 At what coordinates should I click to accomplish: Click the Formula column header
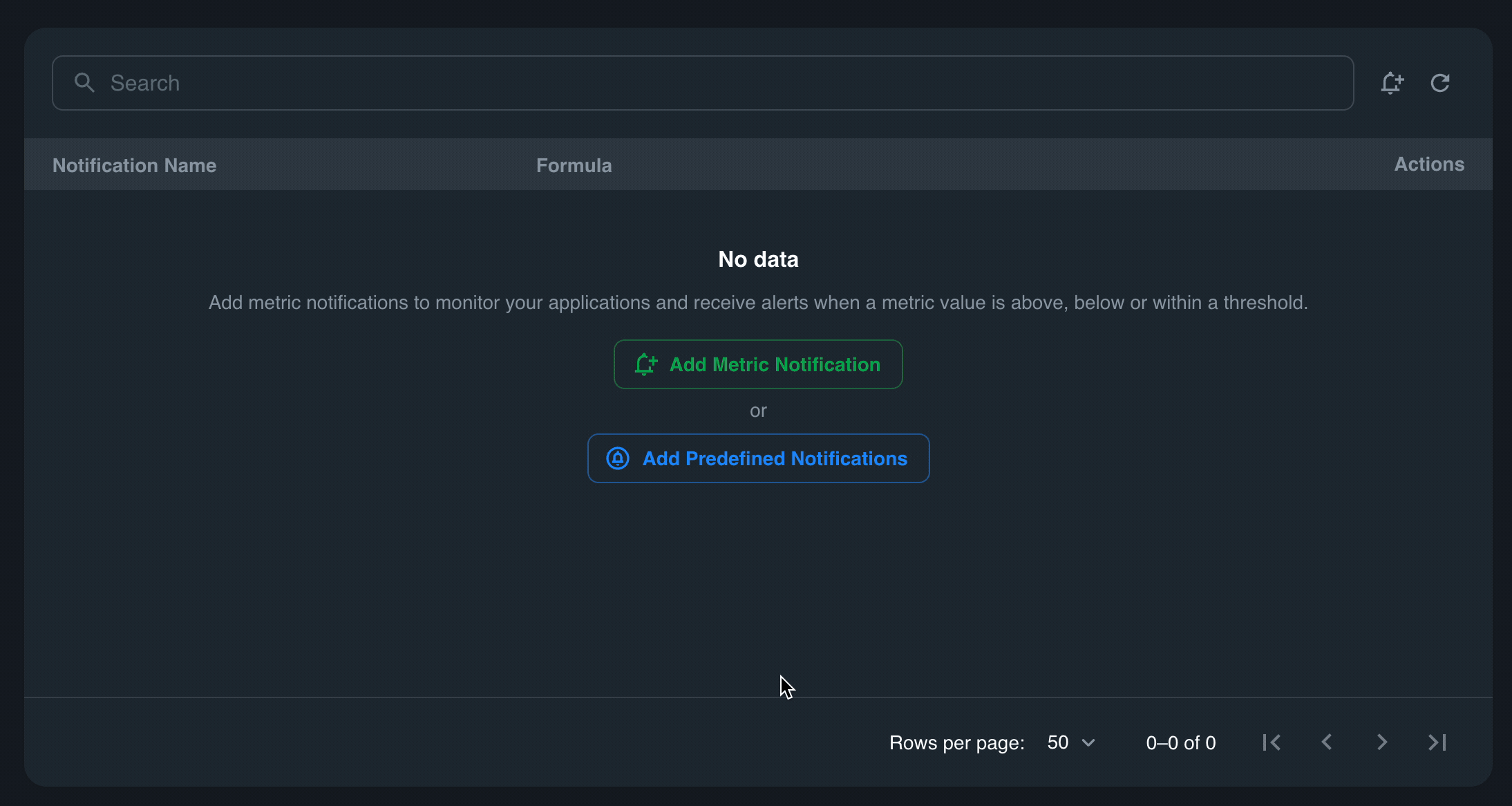pos(574,165)
